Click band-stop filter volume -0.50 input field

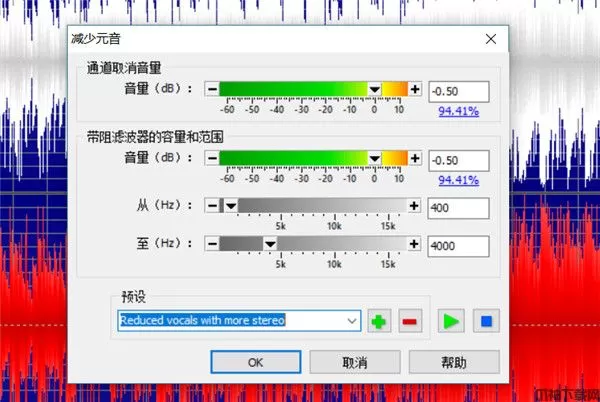pyautogui.click(x=459, y=161)
